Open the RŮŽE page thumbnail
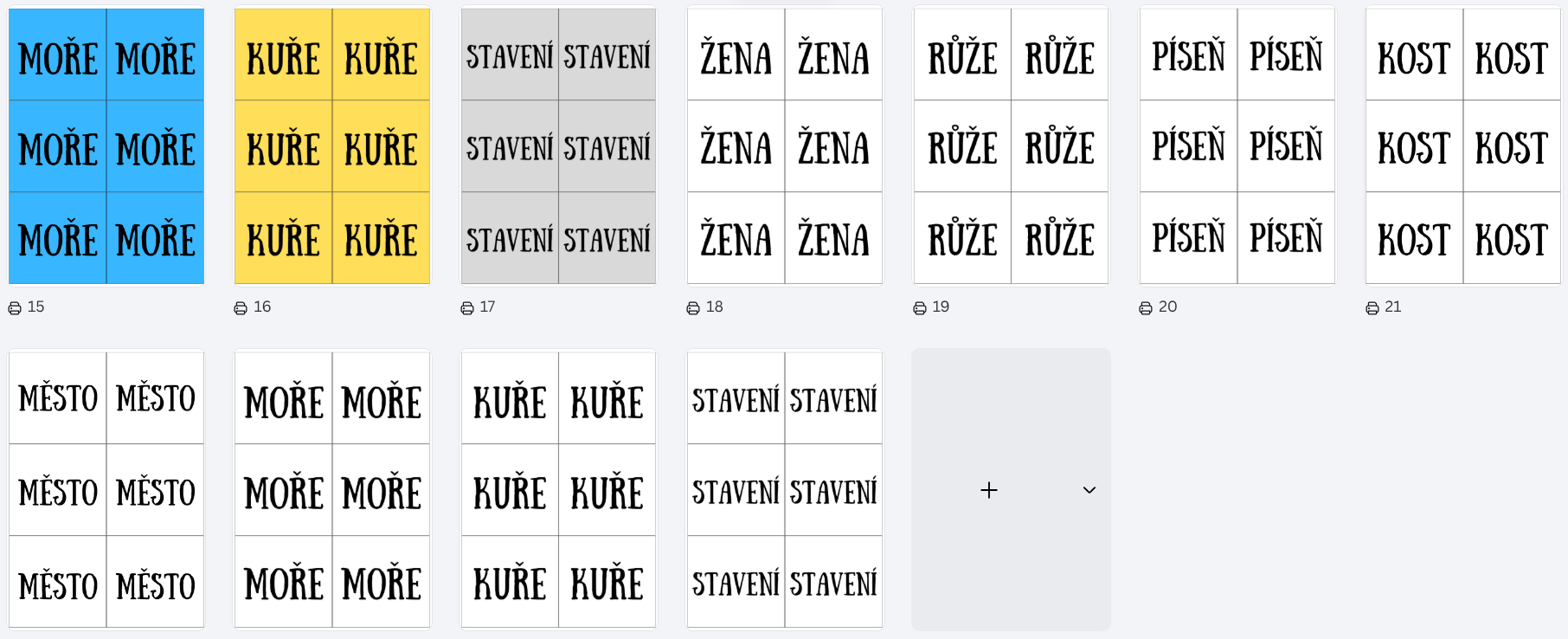Screen dimensions: 1568x639 (x=1011, y=146)
